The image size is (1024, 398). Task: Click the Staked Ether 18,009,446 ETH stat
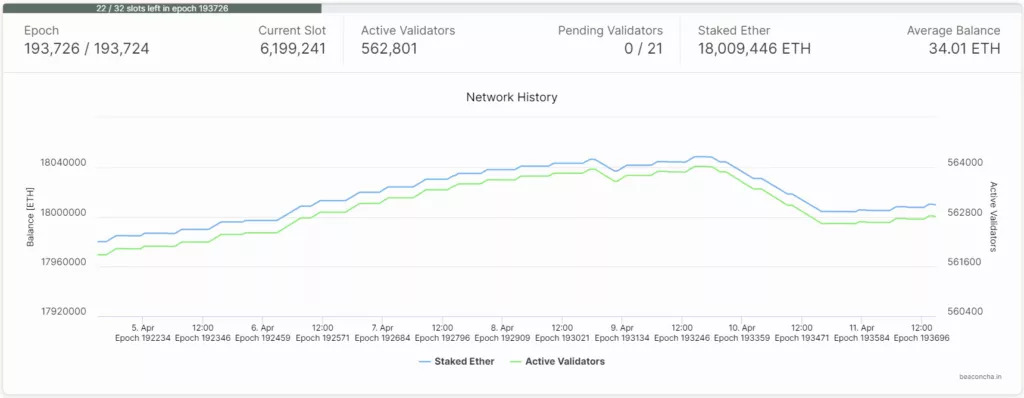tap(754, 48)
